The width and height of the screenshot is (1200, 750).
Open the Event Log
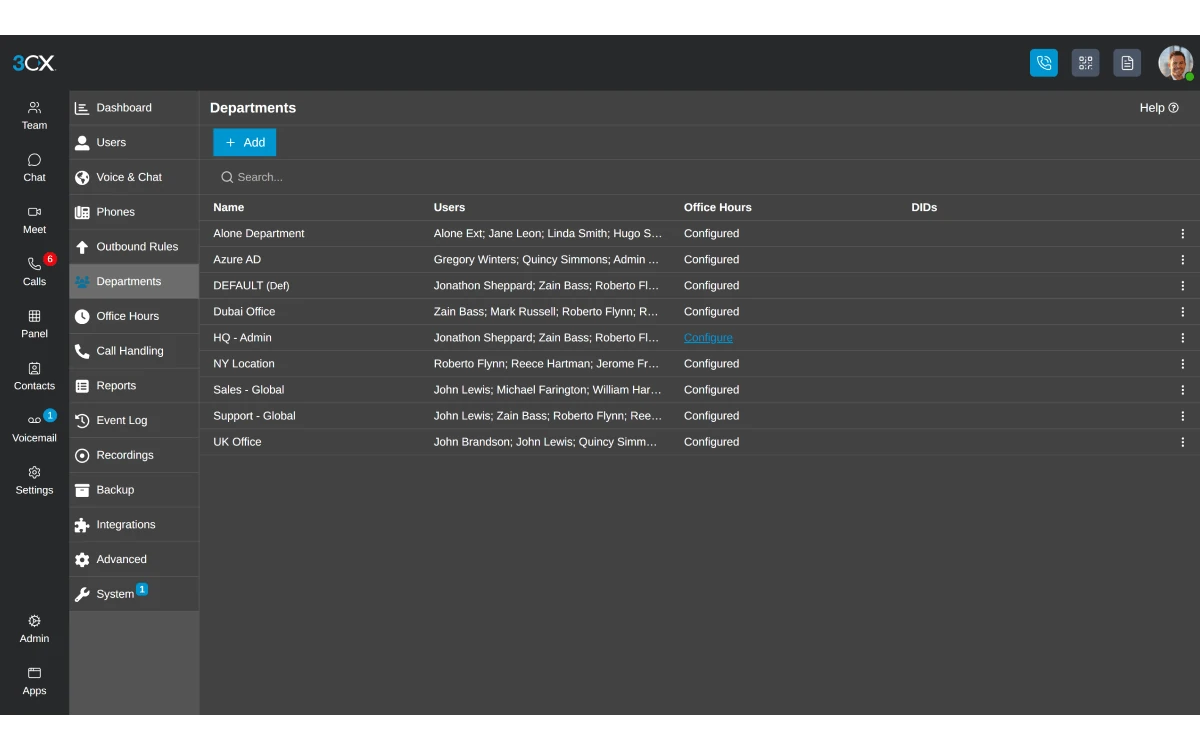click(x=134, y=421)
